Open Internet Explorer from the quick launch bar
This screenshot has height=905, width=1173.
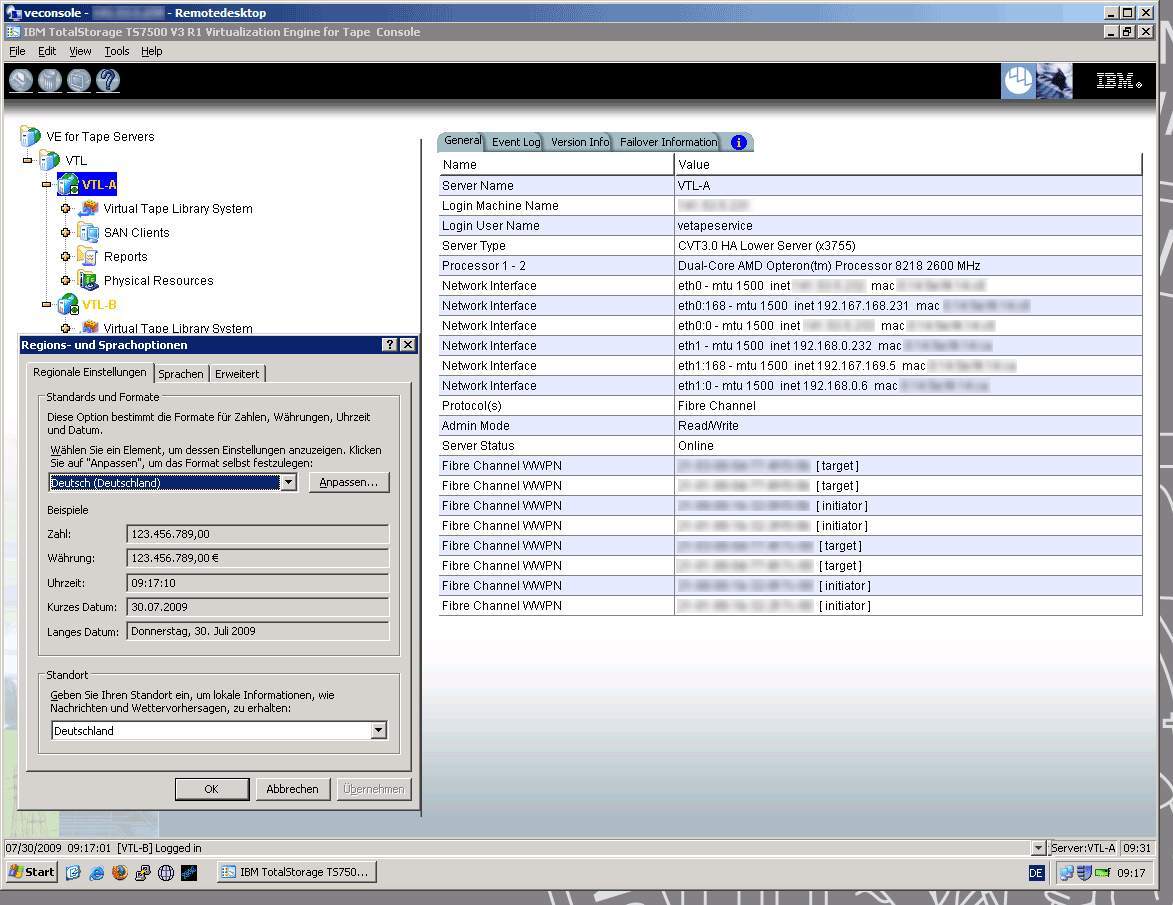(x=96, y=872)
